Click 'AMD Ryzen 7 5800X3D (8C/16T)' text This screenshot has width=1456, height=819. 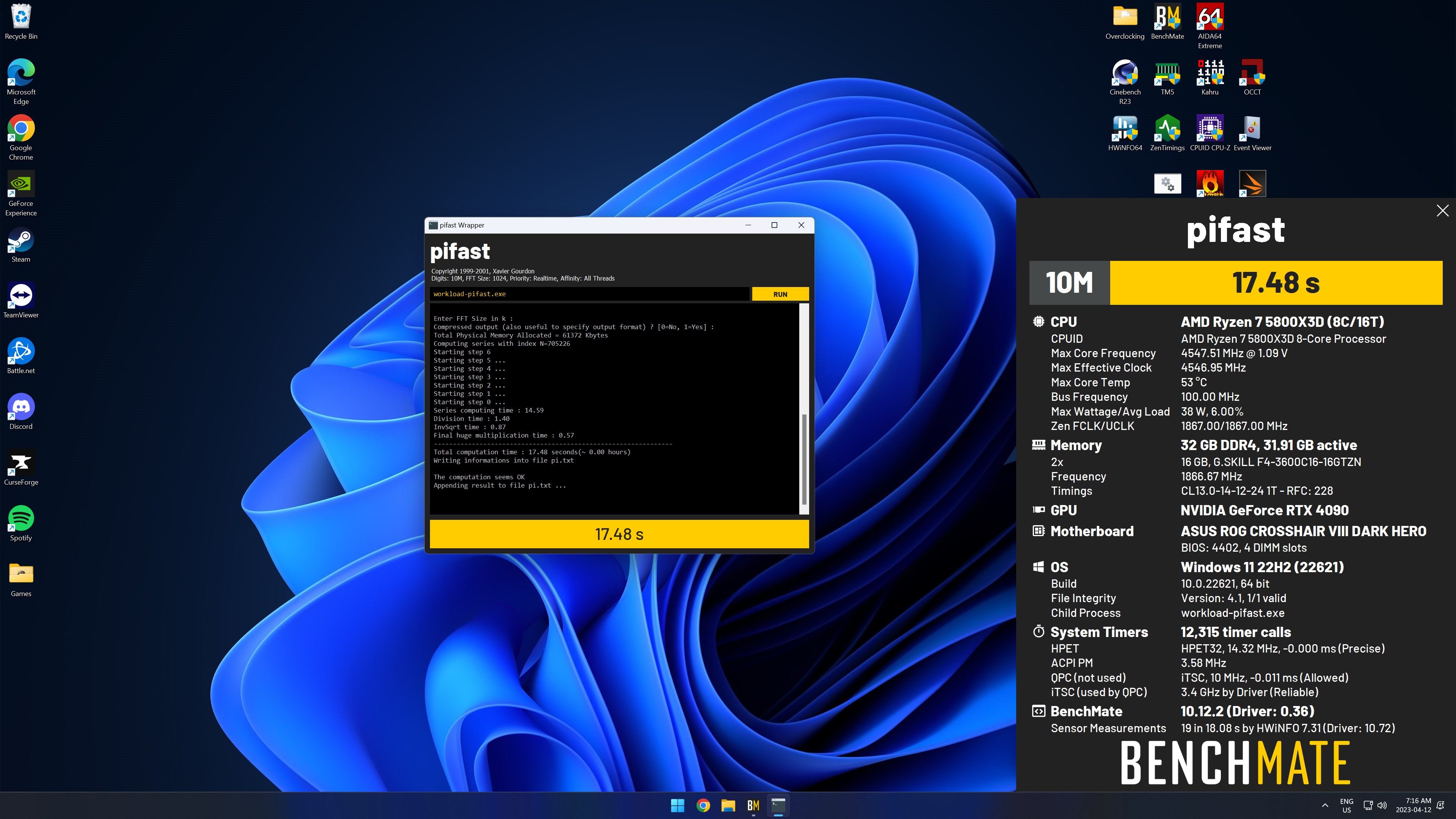1282,322
